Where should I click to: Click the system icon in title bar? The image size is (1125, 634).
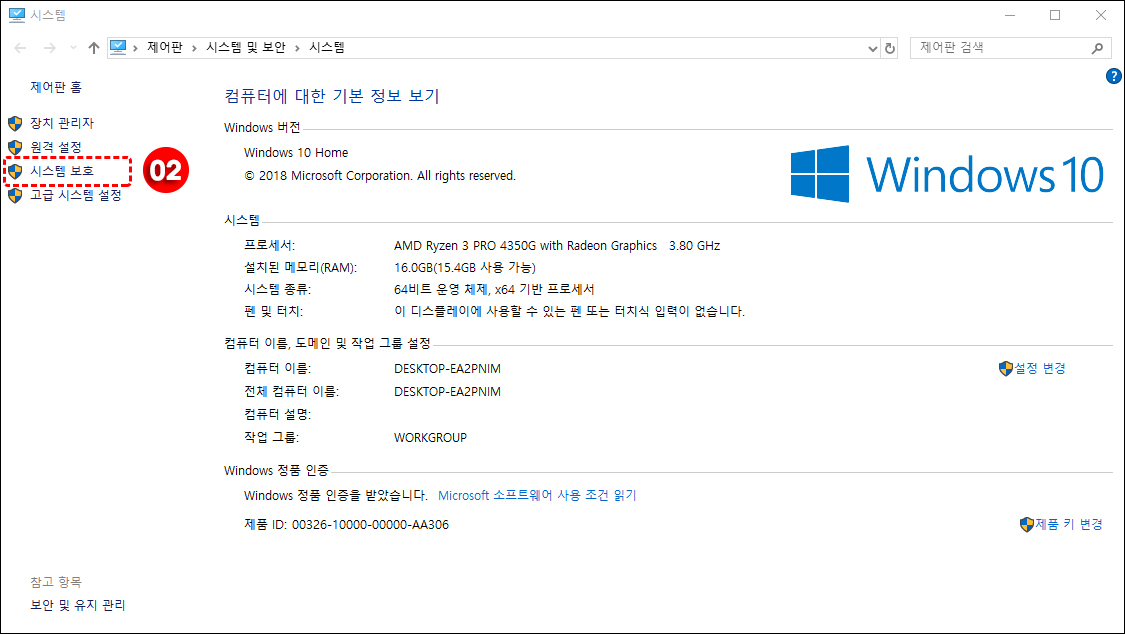click(17, 15)
